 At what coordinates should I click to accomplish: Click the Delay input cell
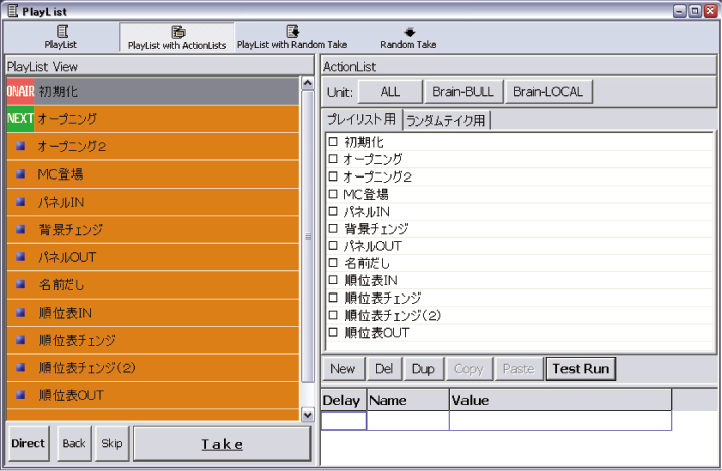pyautogui.click(x=343, y=421)
